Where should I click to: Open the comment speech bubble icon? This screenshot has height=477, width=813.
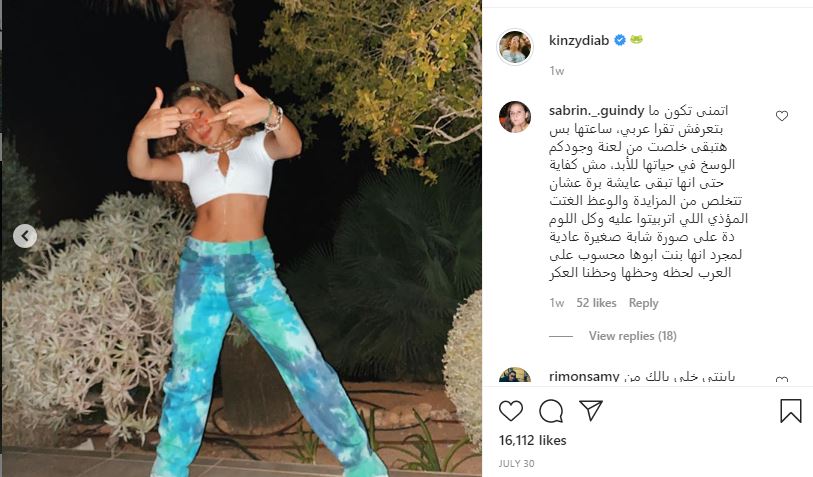click(x=551, y=411)
